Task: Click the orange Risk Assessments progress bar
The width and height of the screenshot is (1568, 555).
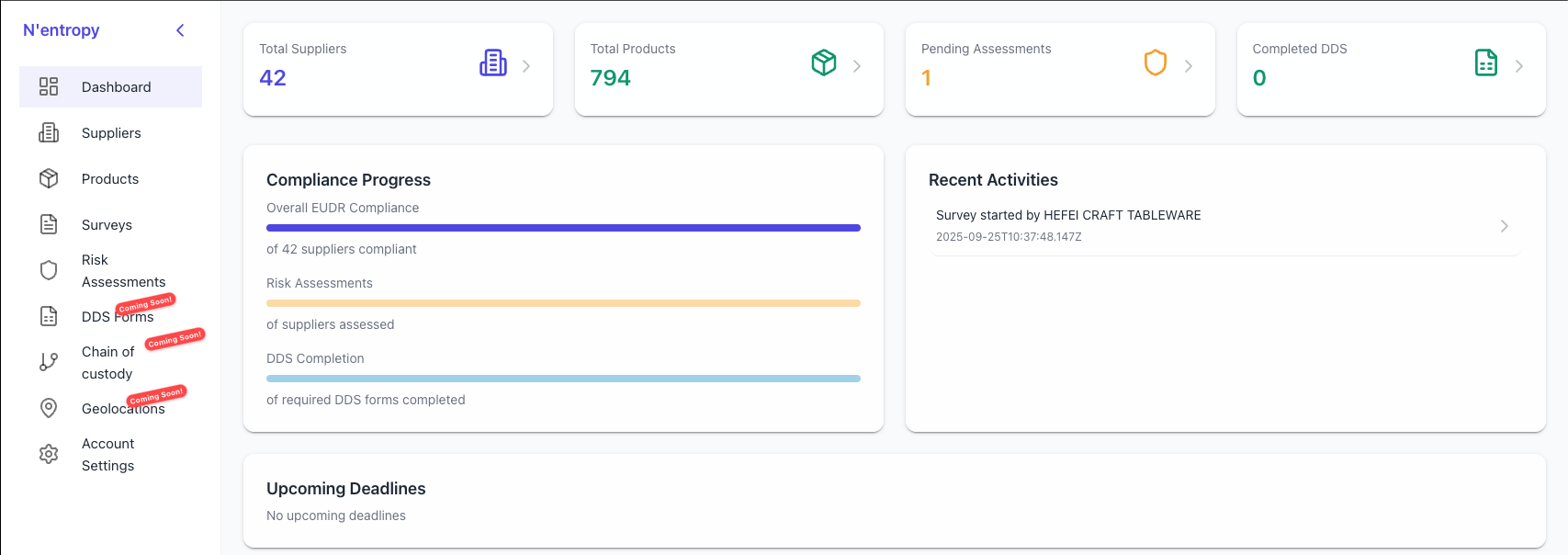Action: click(x=563, y=303)
